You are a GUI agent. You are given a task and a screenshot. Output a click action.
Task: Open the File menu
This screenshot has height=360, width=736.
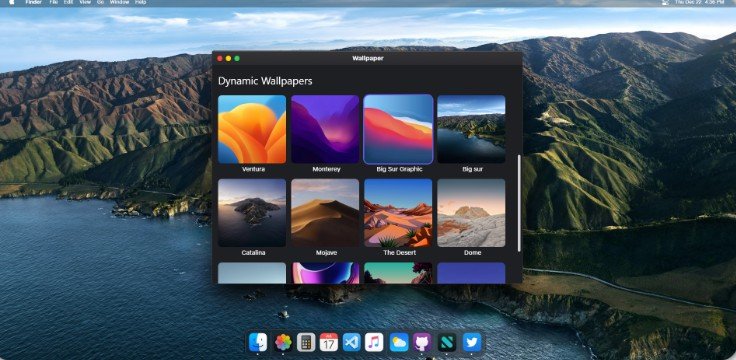(x=54, y=2)
